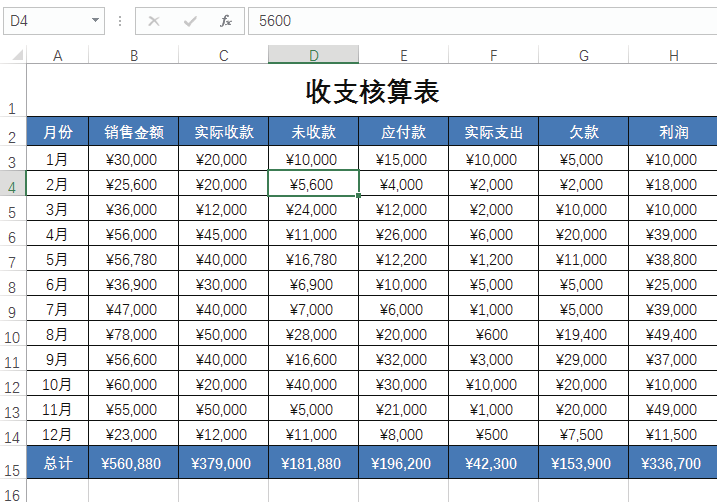The image size is (717, 502).
Task: Select column C header
Action: [x=224, y=55]
